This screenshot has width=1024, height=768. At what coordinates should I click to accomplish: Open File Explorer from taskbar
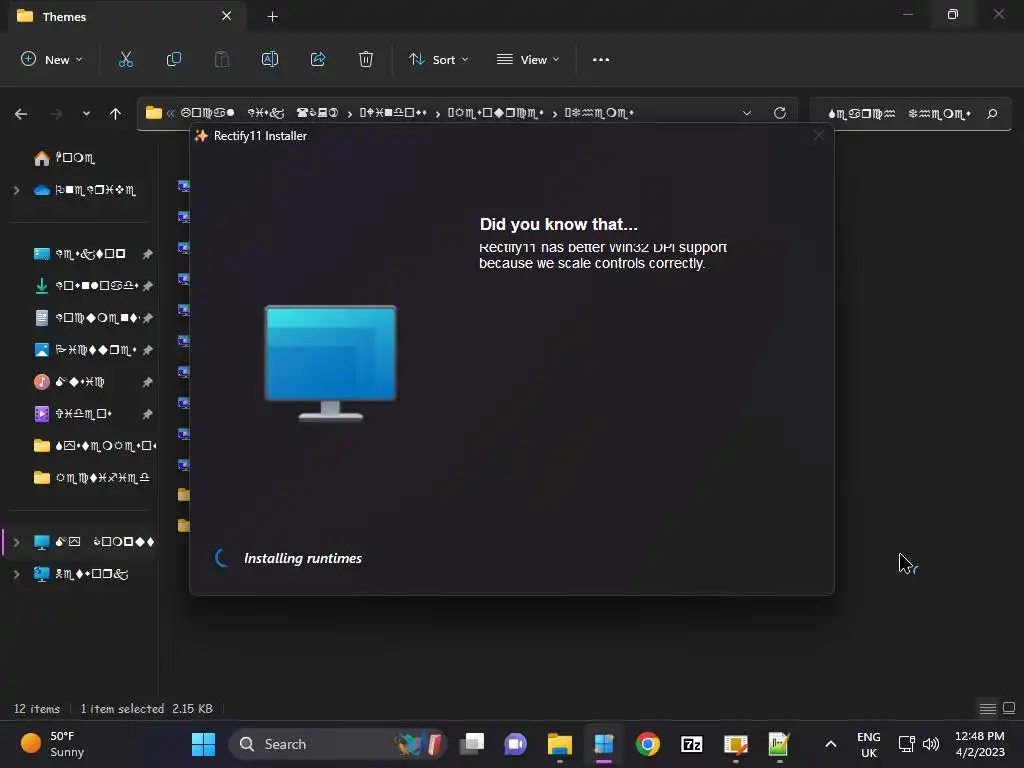pos(560,744)
